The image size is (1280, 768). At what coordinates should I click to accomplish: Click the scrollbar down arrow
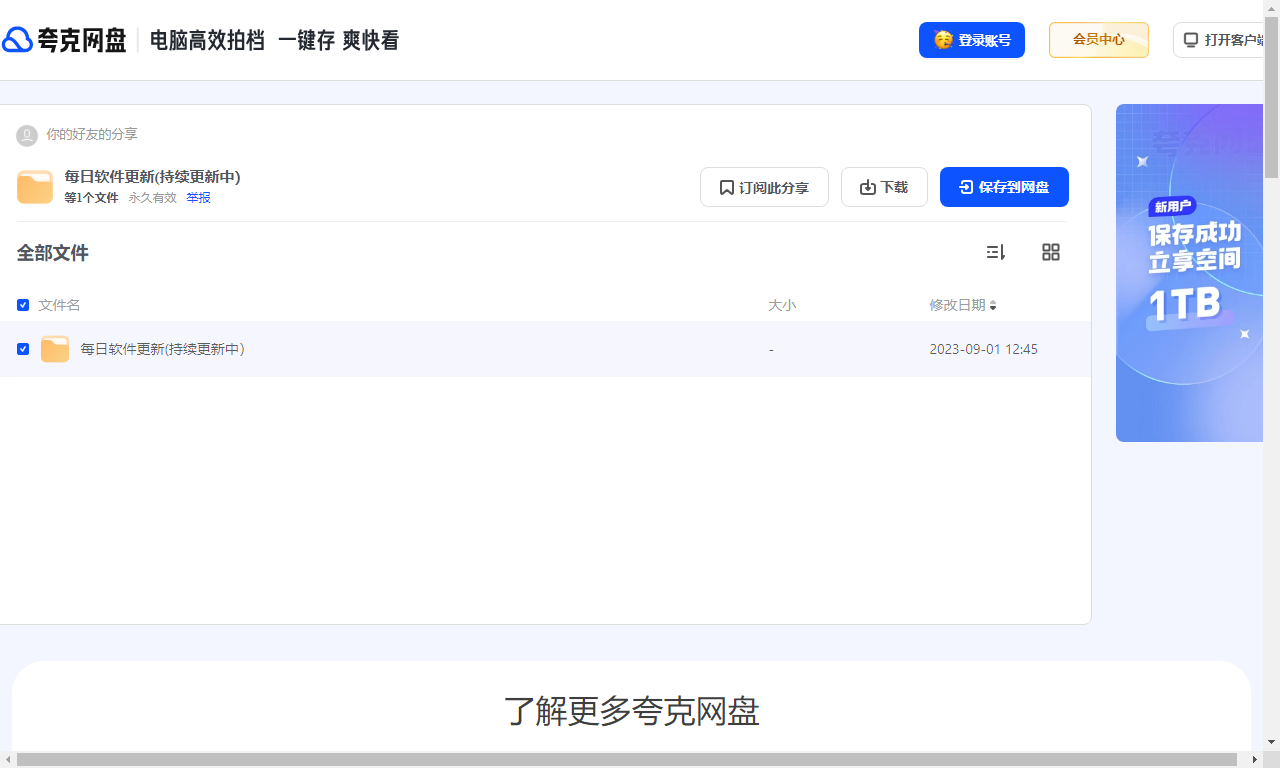[x=1272, y=742]
